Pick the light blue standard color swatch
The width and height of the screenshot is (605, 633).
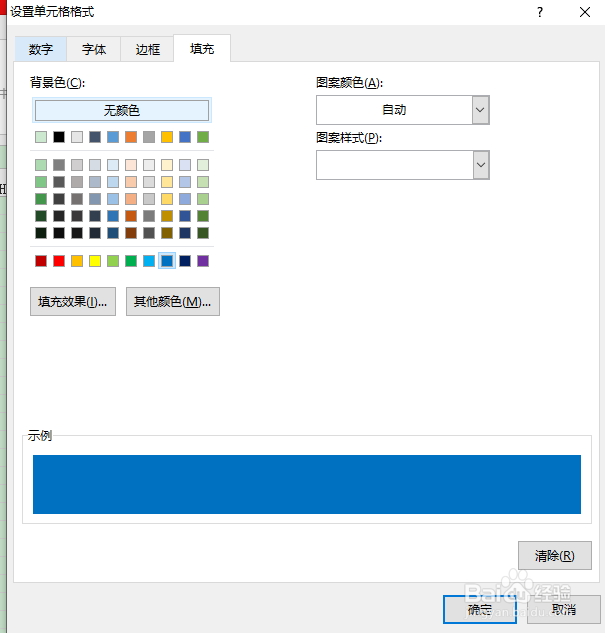coord(149,261)
